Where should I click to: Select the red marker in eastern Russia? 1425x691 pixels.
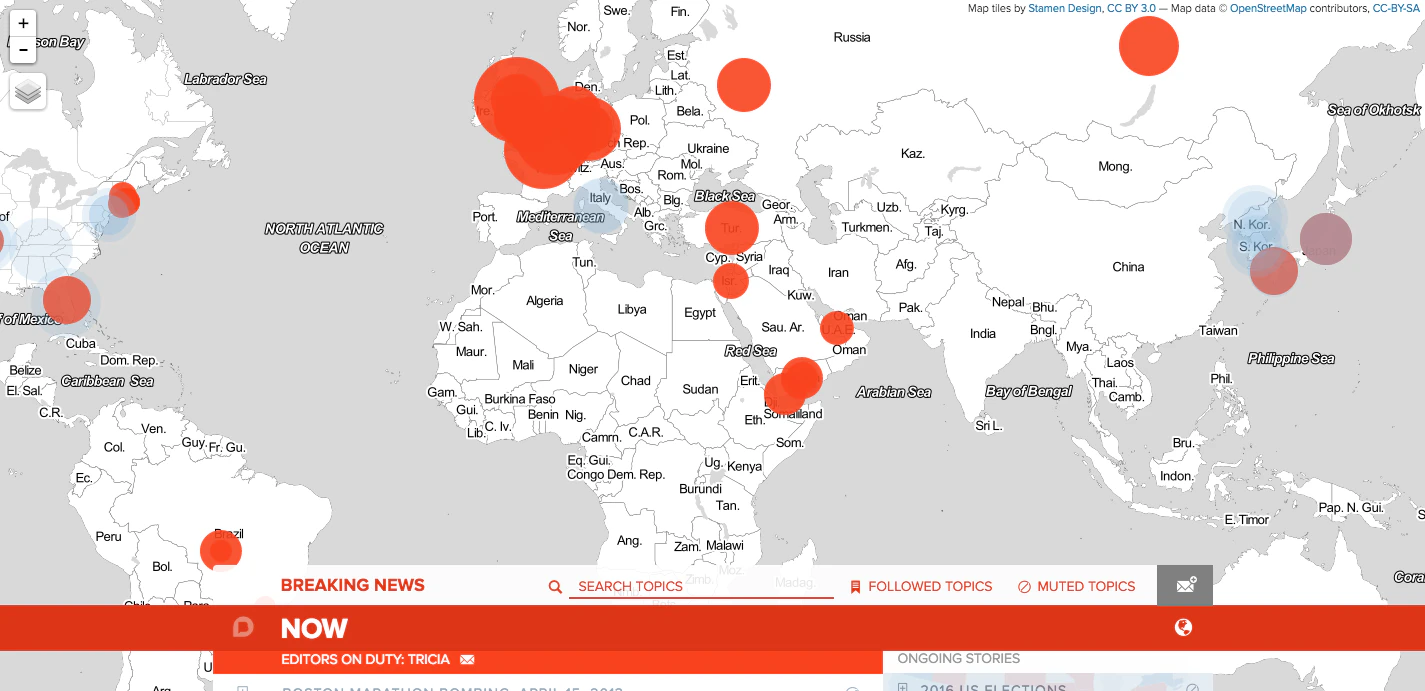(1148, 45)
